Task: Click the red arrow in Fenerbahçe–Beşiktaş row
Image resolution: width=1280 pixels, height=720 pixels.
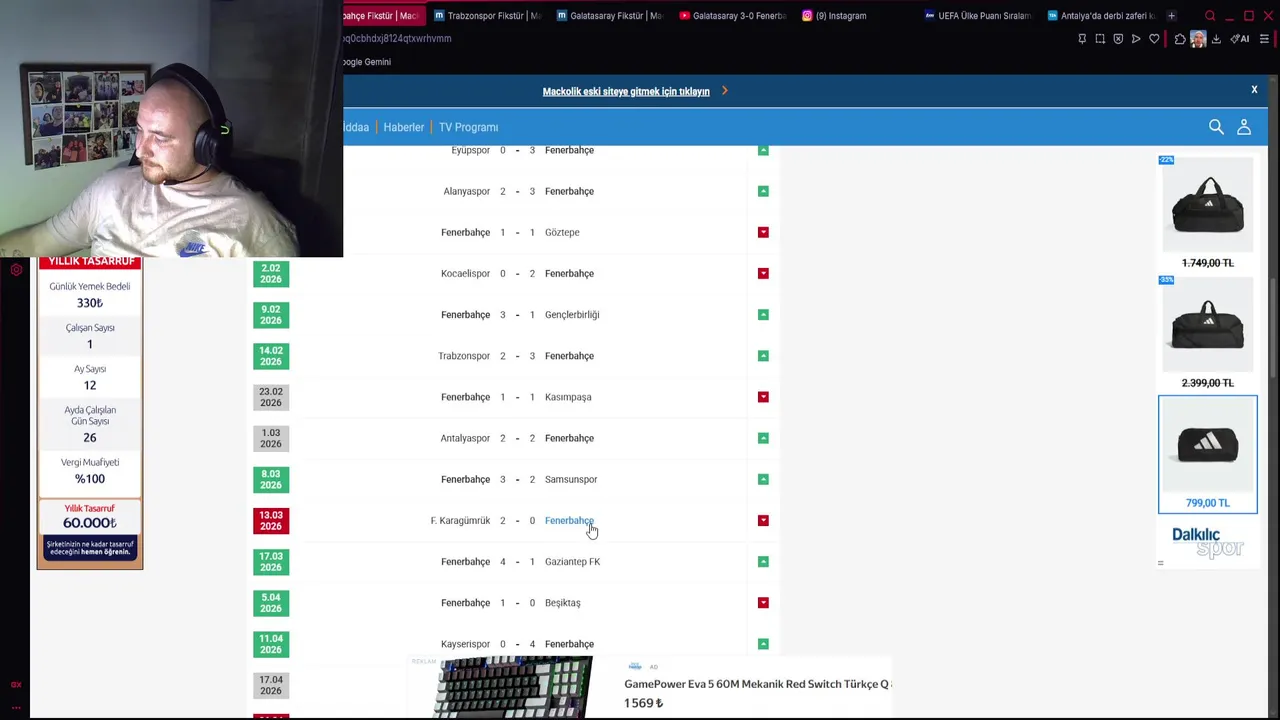Action: 763,603
